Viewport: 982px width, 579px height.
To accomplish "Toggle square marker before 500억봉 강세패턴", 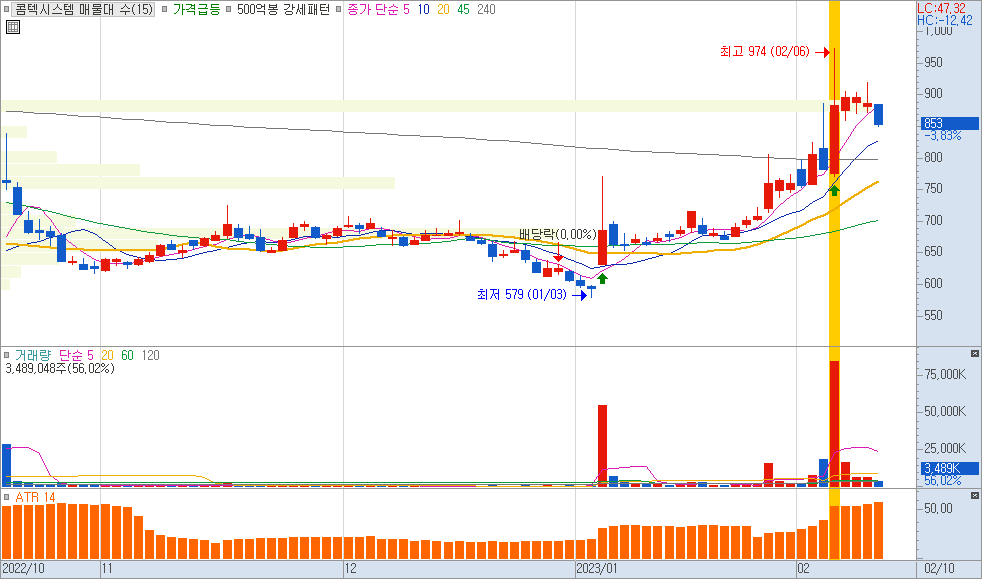I will (x=229, y=9).
